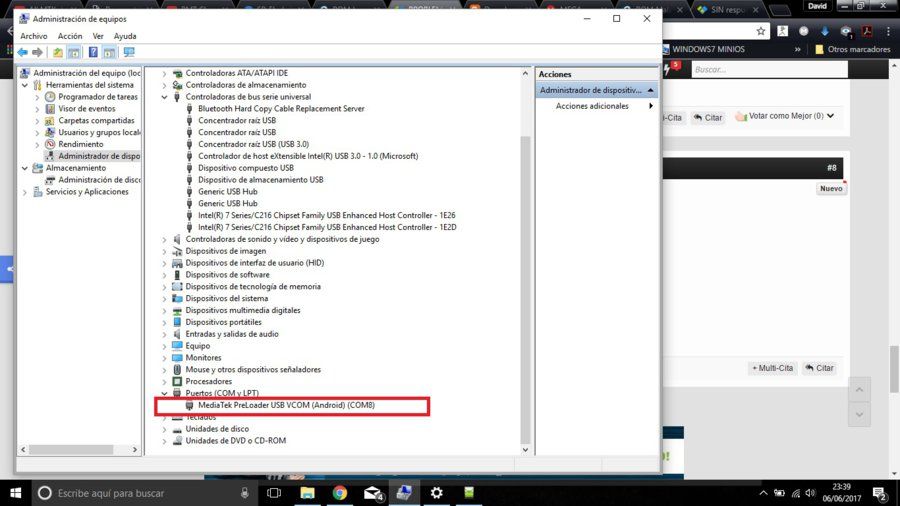Click the monitor scan hardware toolbar icon
This screenshot has width=900, height=506.
(129, 52)
